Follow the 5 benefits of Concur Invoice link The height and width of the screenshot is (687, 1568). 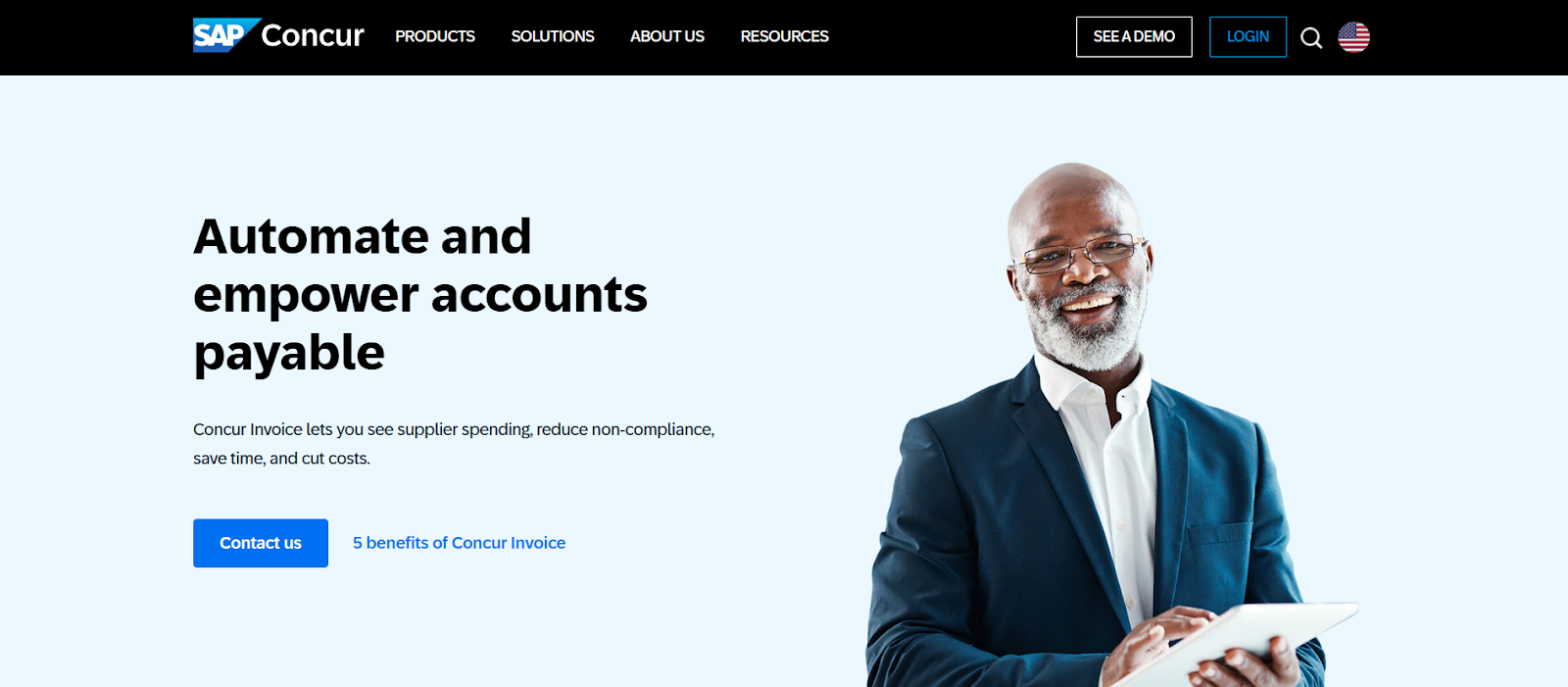tap(459, 543)
